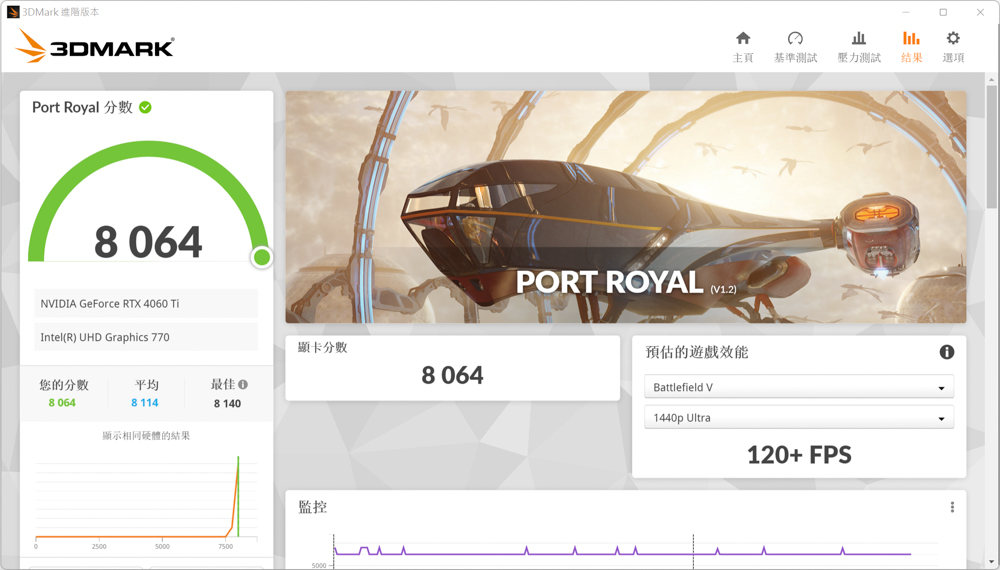Screen dimensions: 1000x570
Task: Click the benchmark gauge icon
Action: 795,38
